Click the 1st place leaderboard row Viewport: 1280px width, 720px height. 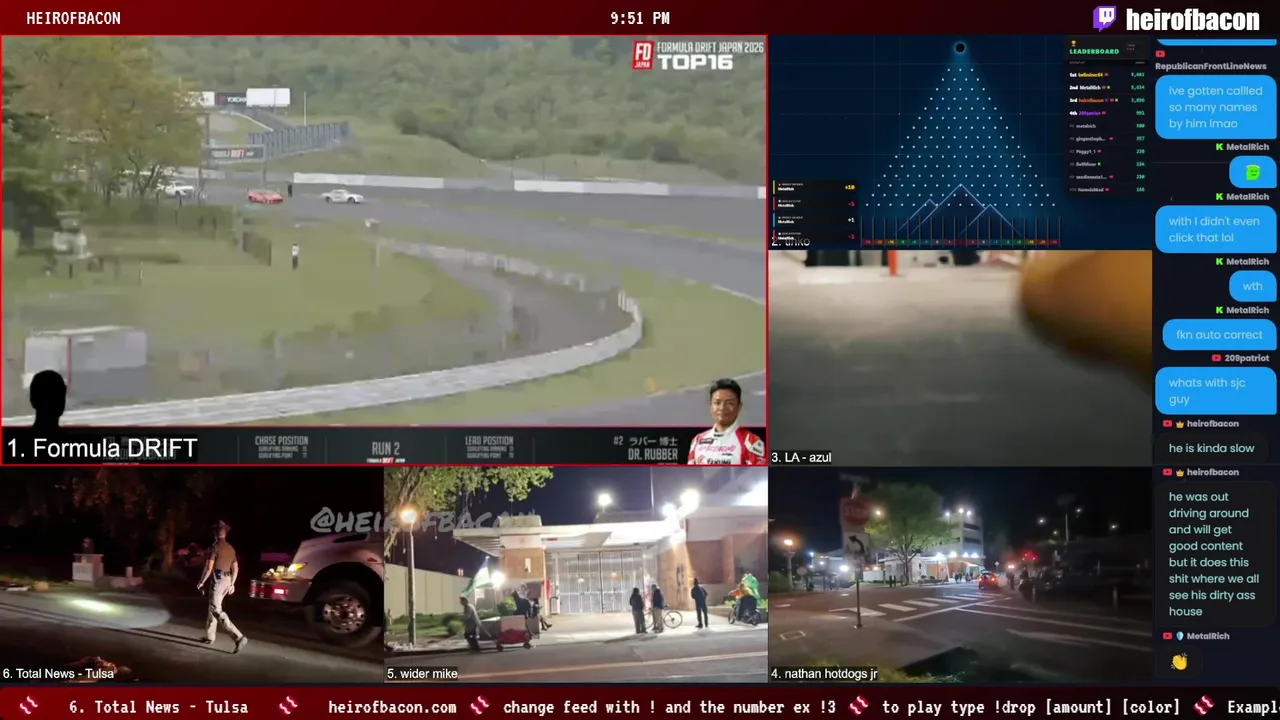pos(1107,74)
